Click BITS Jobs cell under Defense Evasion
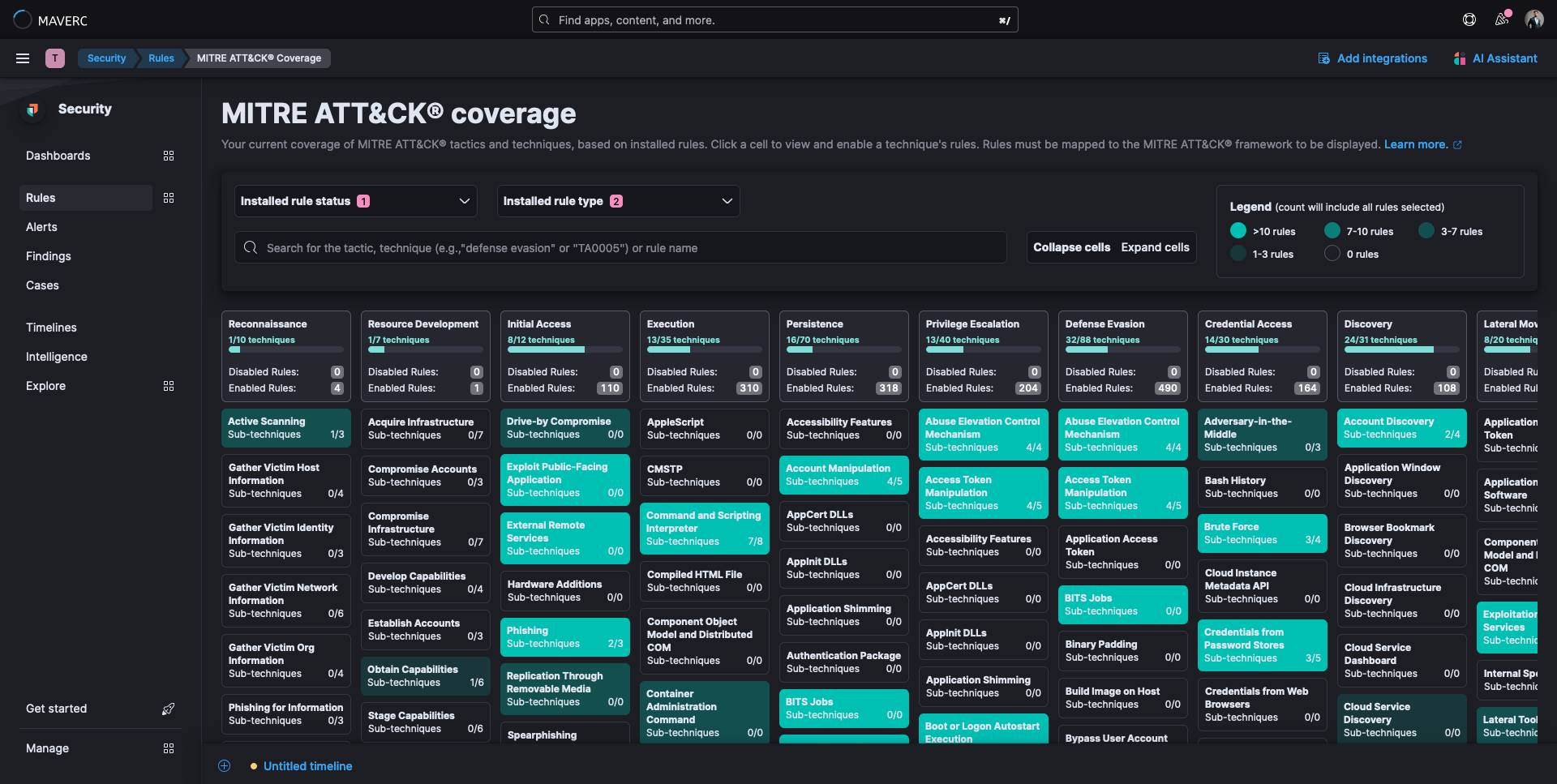The height and width of the screenshot is (784, 1557). tap(1123, 605)
